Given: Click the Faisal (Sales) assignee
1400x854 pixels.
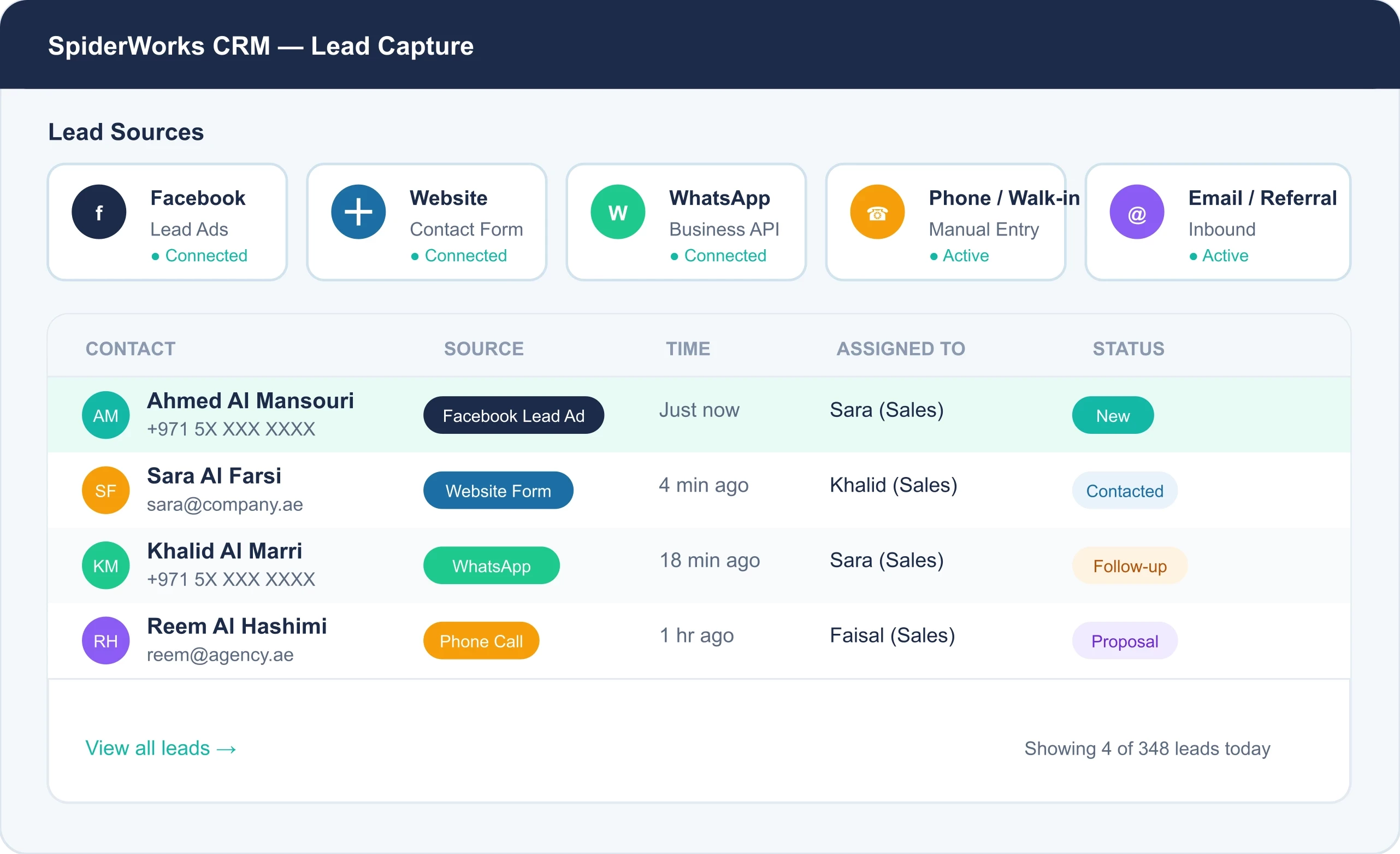Looking at the screenshot, I should 892,635.
